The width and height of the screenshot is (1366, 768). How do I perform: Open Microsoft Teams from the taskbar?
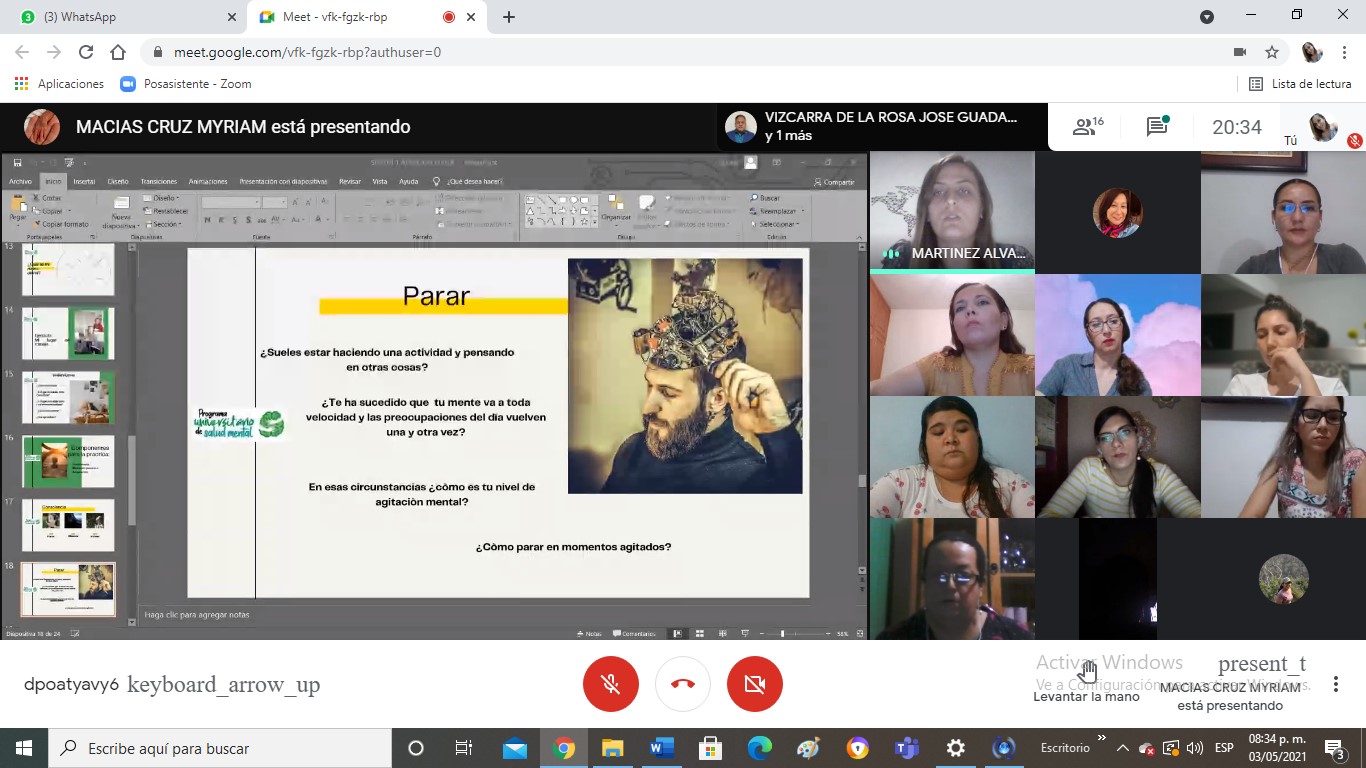pos(907,748)
